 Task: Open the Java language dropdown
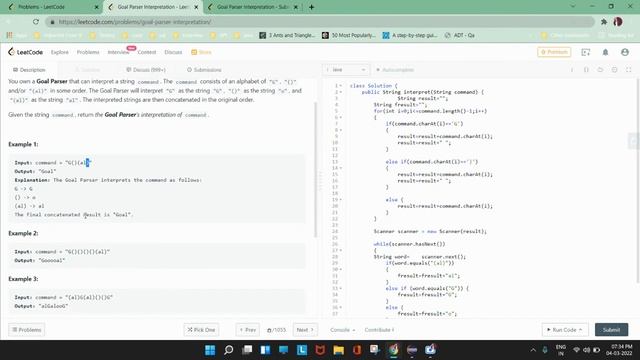(x=346, y=70)
